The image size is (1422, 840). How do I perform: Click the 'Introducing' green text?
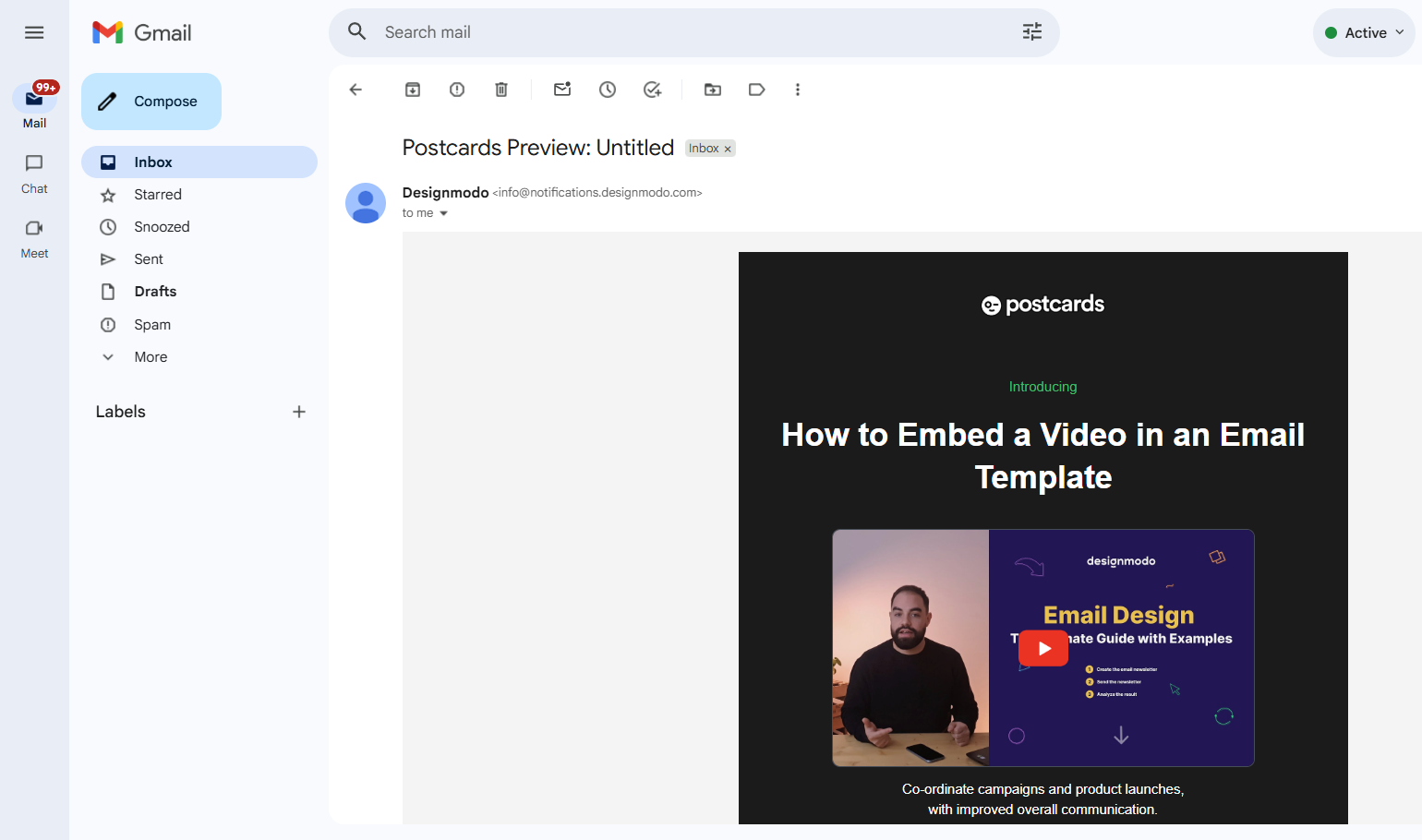tap(1043, 387)
